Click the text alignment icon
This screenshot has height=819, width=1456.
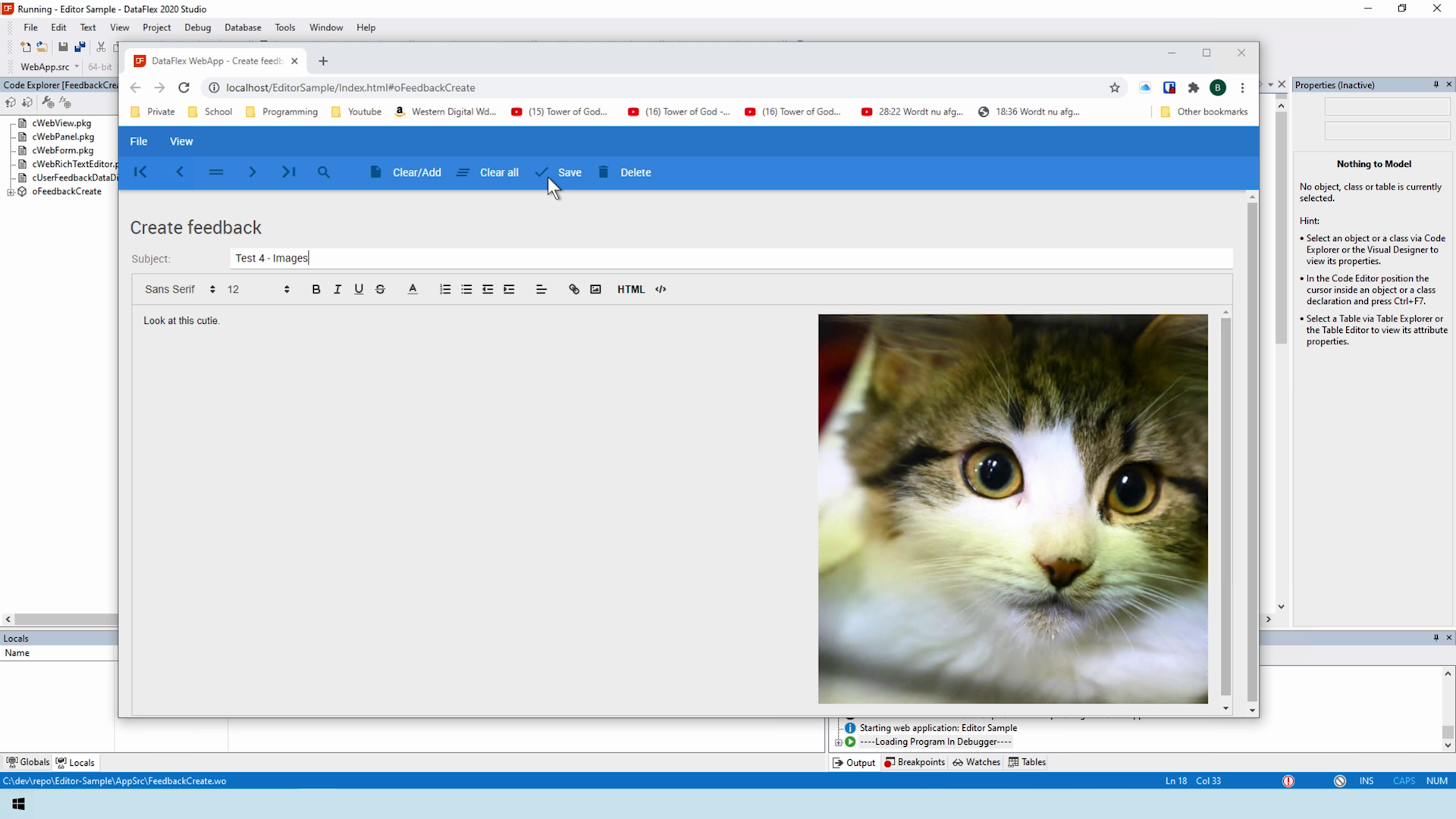(x=541, y=289)
